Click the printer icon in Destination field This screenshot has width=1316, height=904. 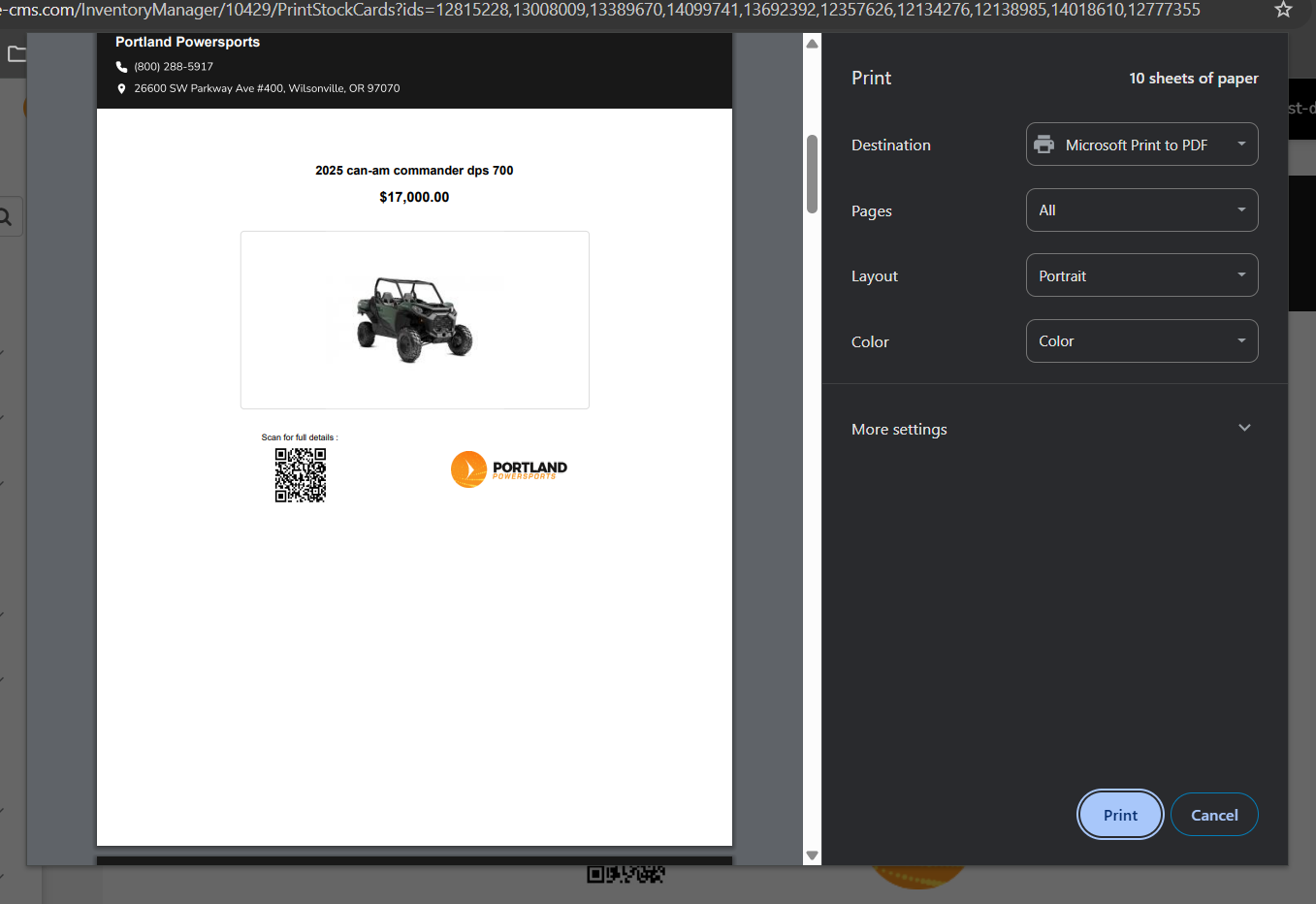coord(1044,145)
